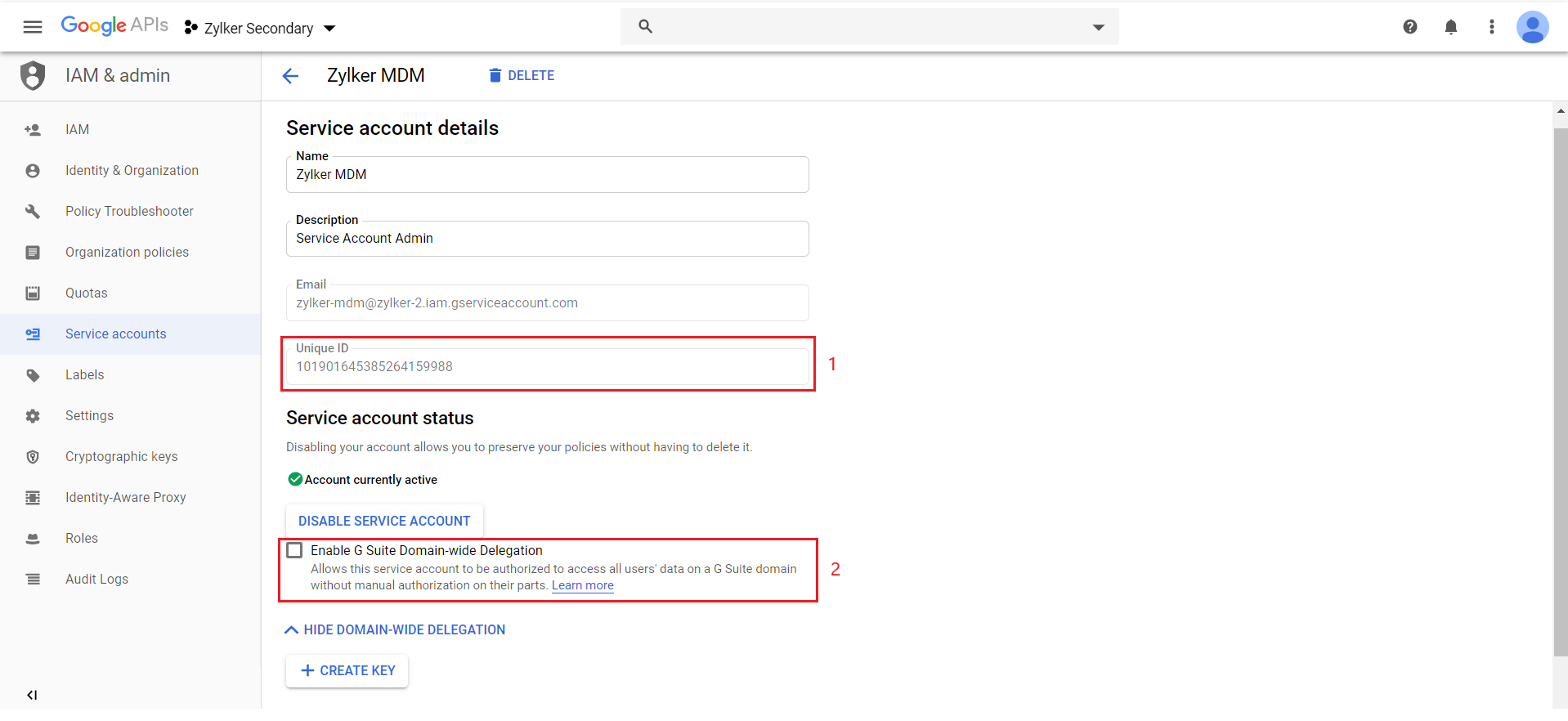Go back using the left arrow
Viewport: 1568px width, 721px height.
click(290, 76)
